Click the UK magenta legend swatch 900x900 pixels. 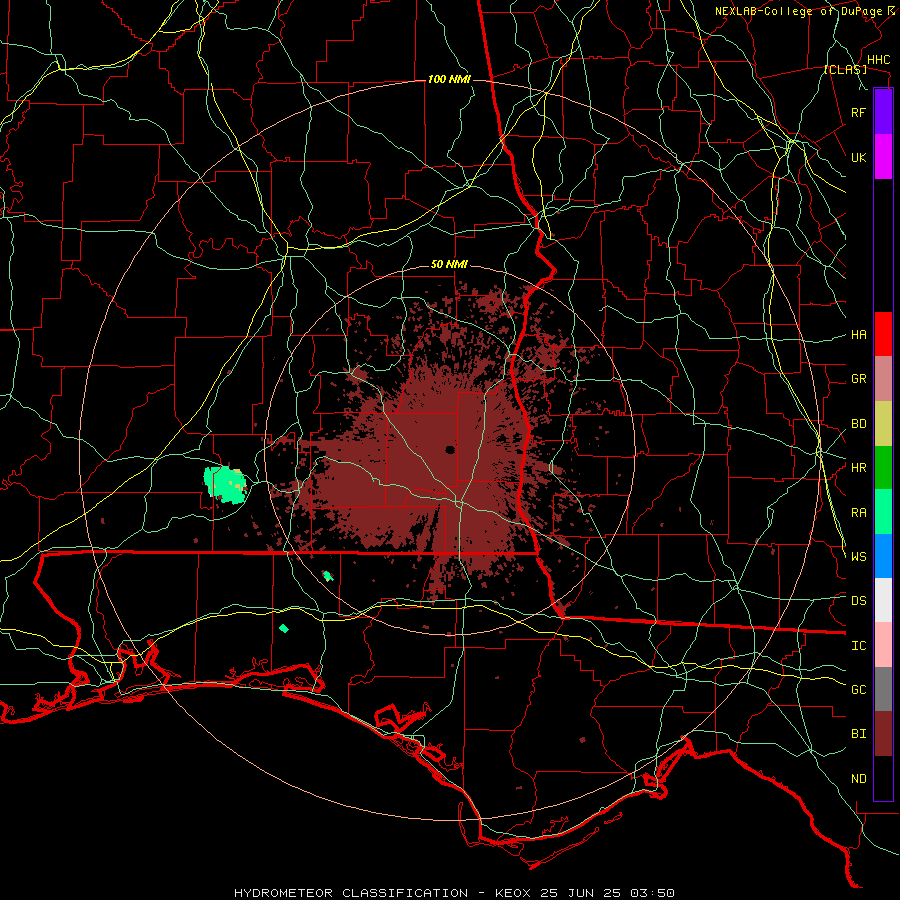click(883, 157)
